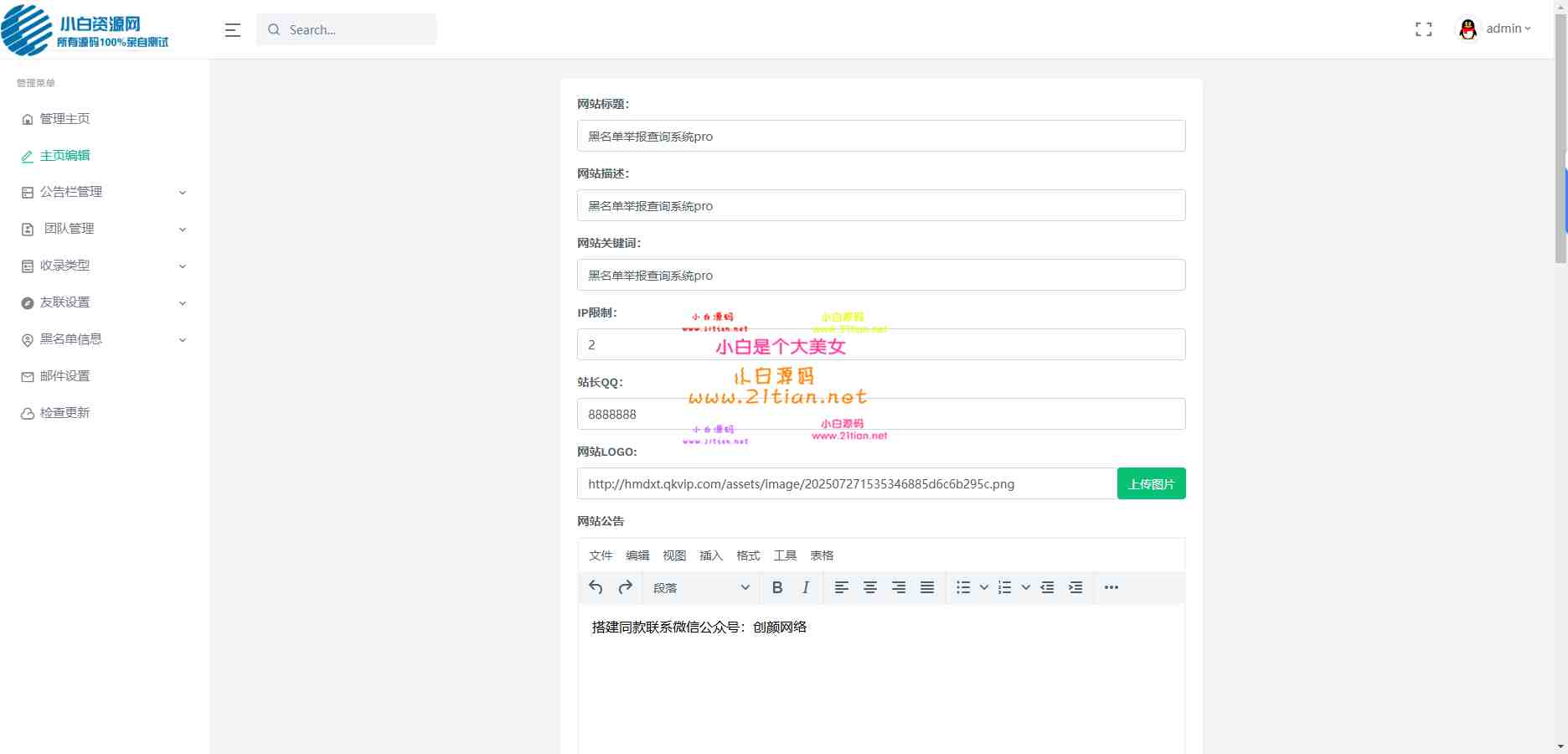Click the undo icon in the editor toolbar
Image resolution: width=1568 pixels, height=754 pixels.
596,587
